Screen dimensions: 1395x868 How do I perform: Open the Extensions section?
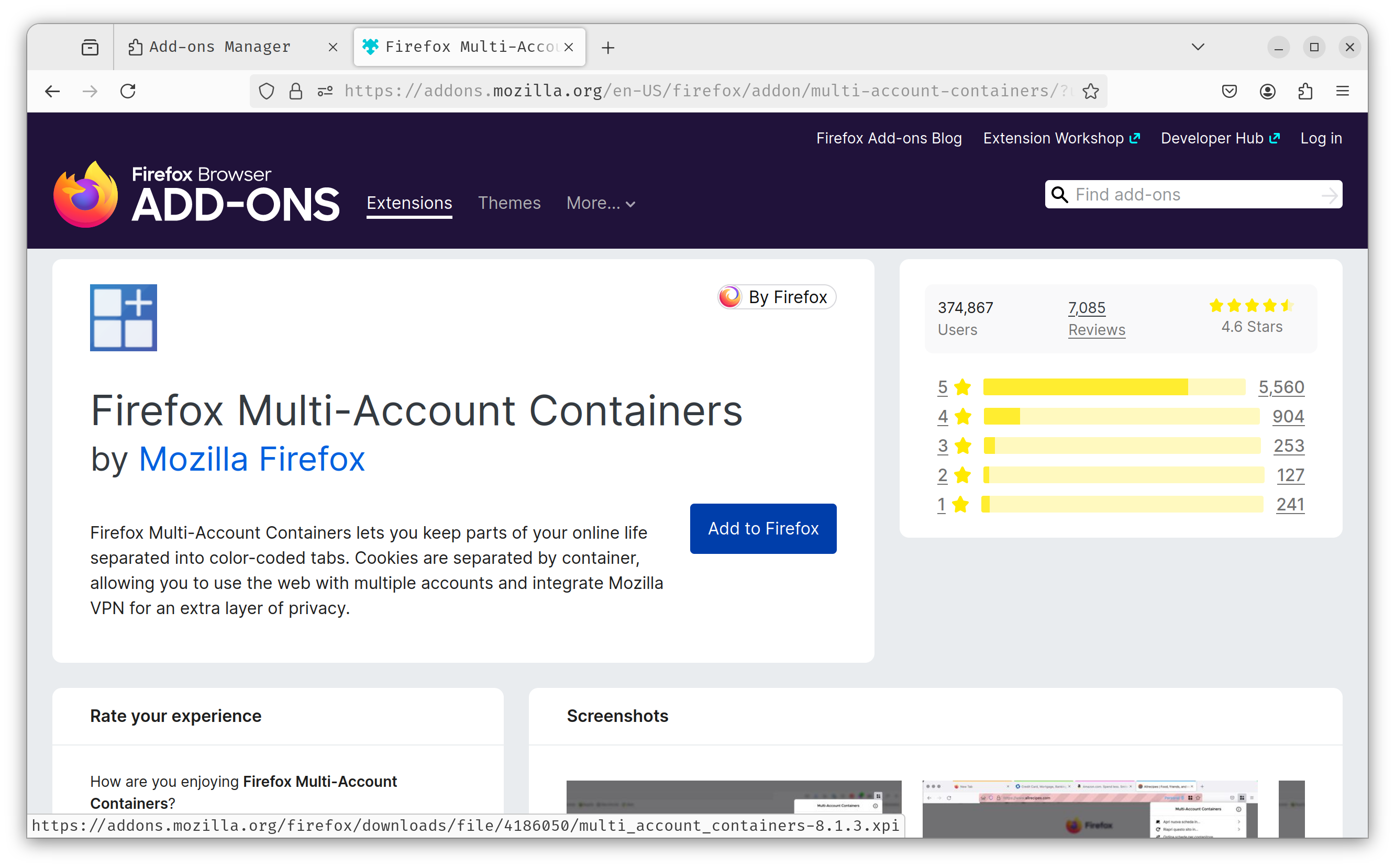409,203
